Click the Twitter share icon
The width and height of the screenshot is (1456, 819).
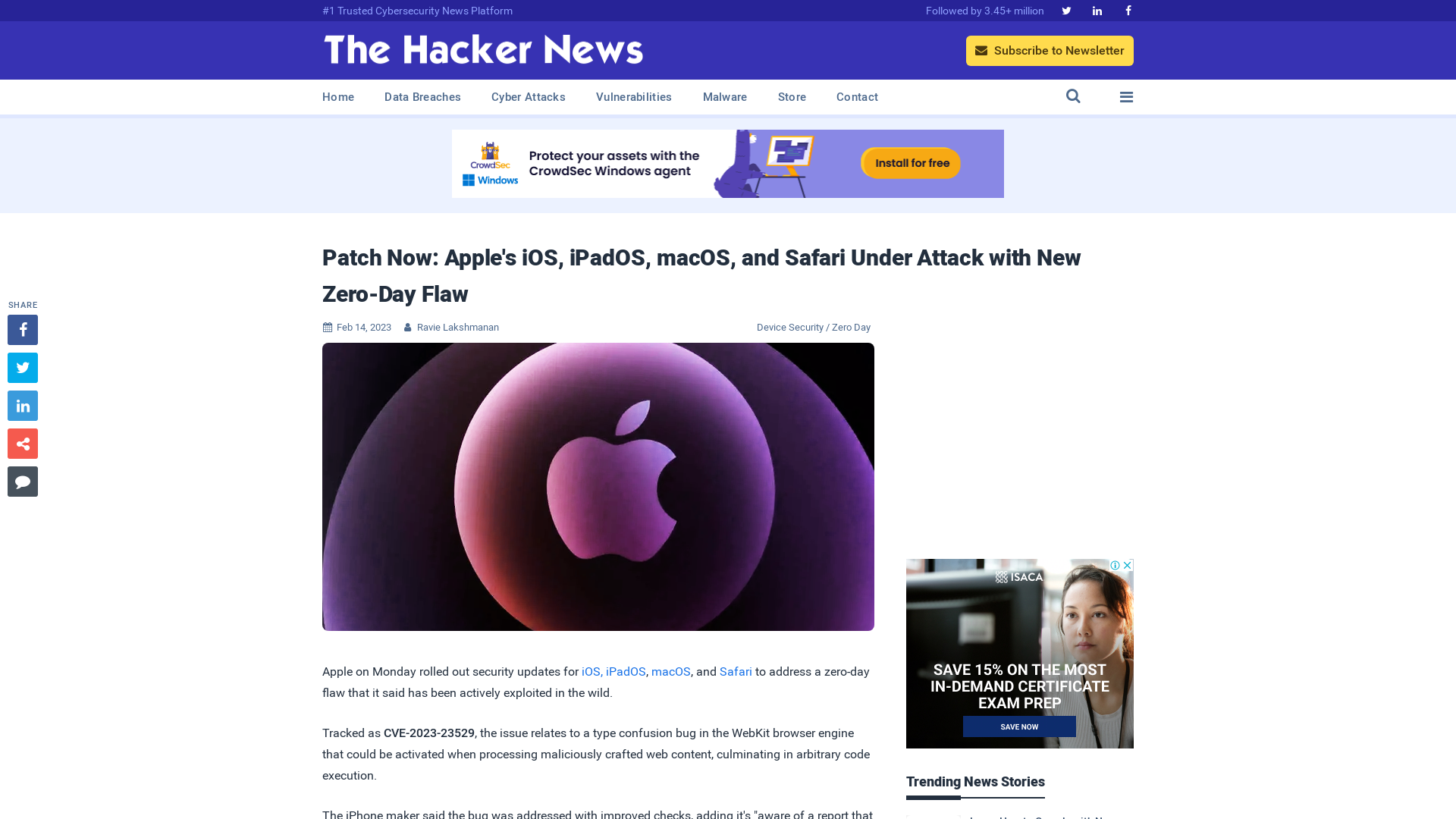22,367
